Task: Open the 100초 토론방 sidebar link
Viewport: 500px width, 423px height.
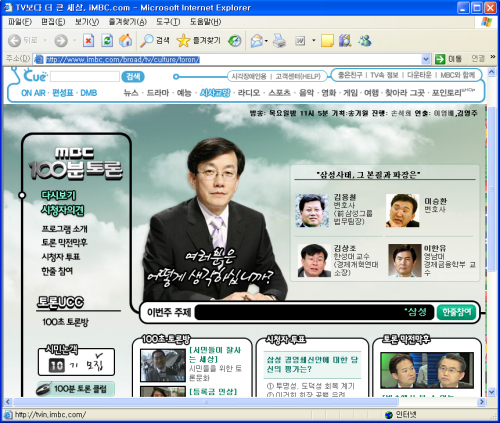Action: [66, 322]
